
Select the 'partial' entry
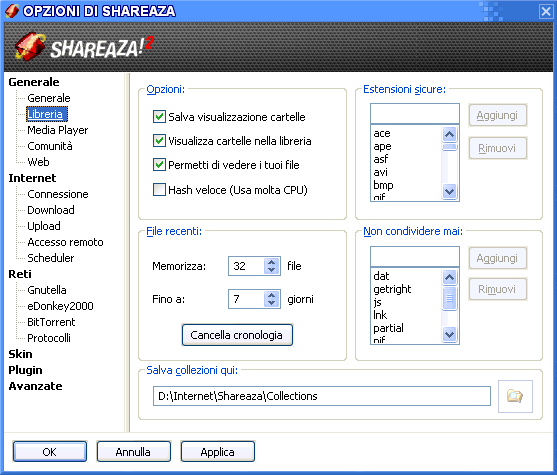[388, 328]
